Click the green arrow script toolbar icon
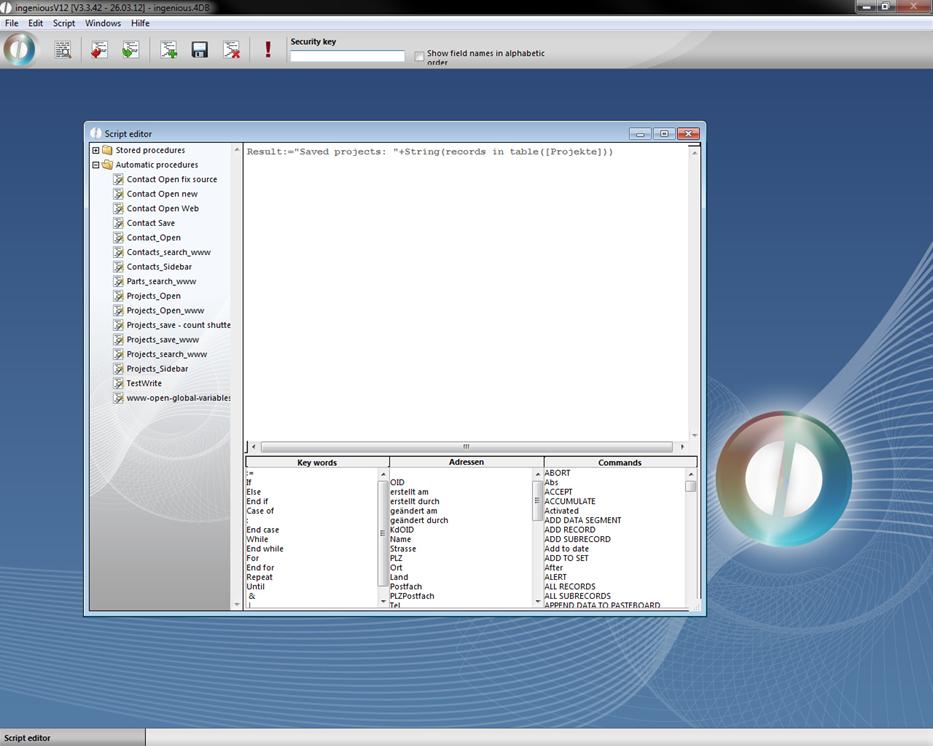Screen dimensions: 933x746 coord(130,49)
